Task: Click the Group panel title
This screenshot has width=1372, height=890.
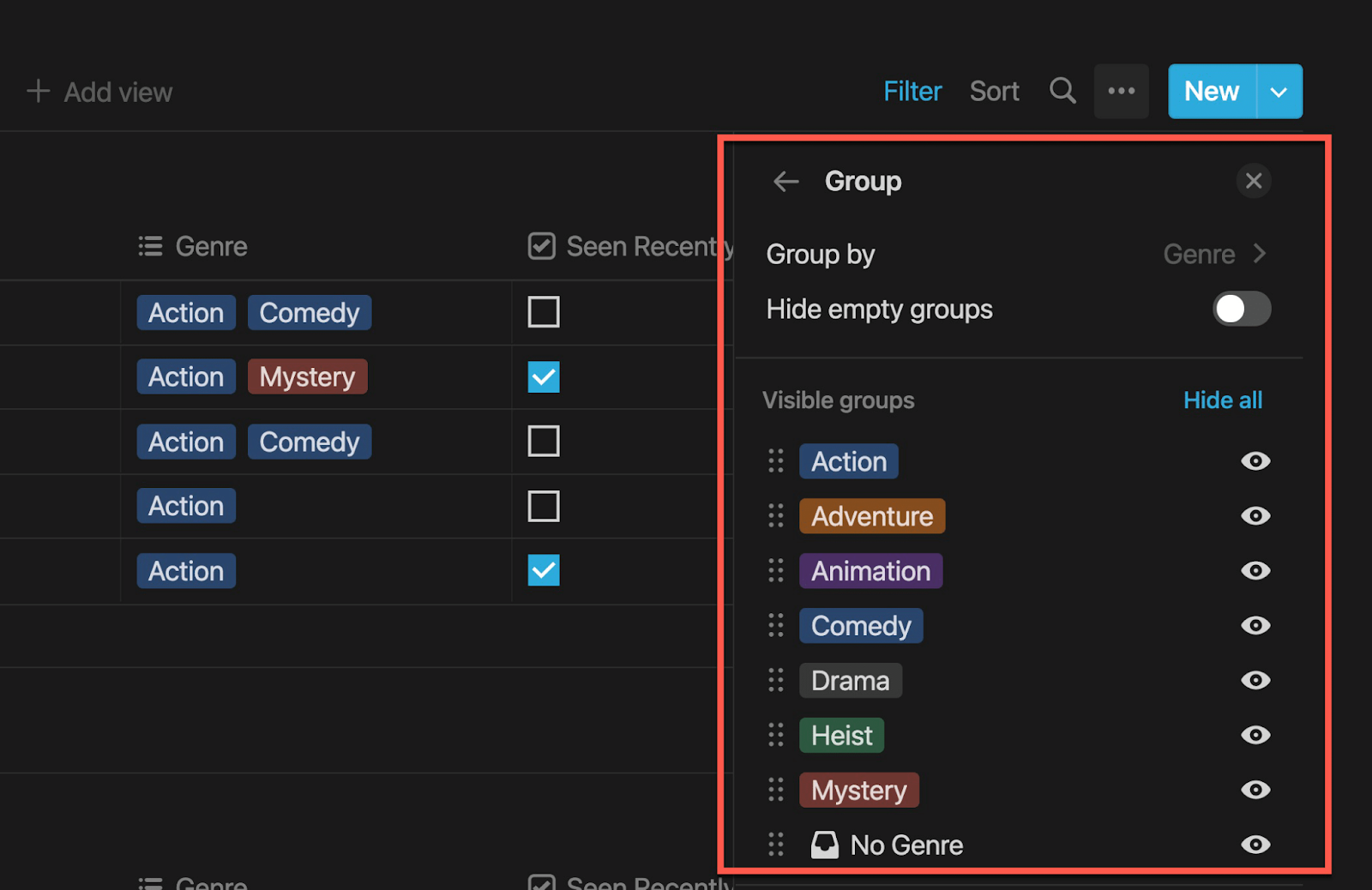Action: [864, 181]
